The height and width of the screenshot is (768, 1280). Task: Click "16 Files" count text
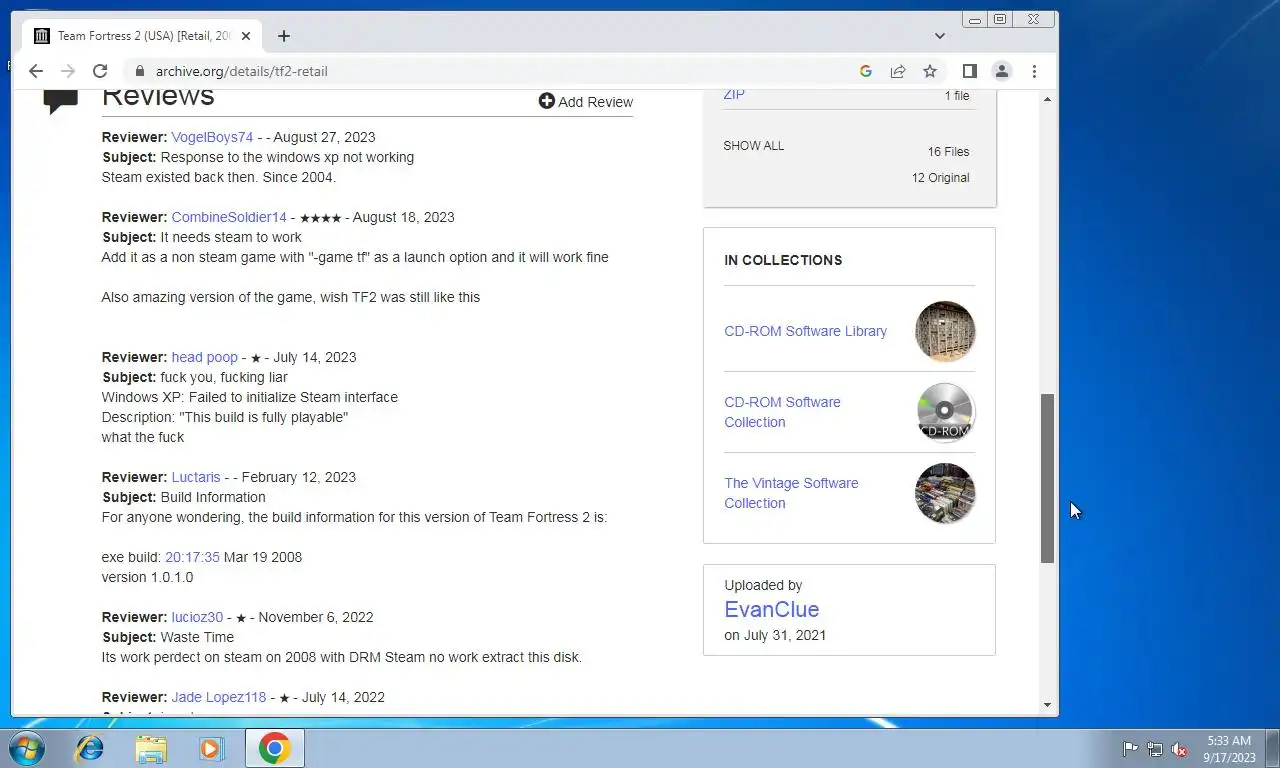point(948,152)
